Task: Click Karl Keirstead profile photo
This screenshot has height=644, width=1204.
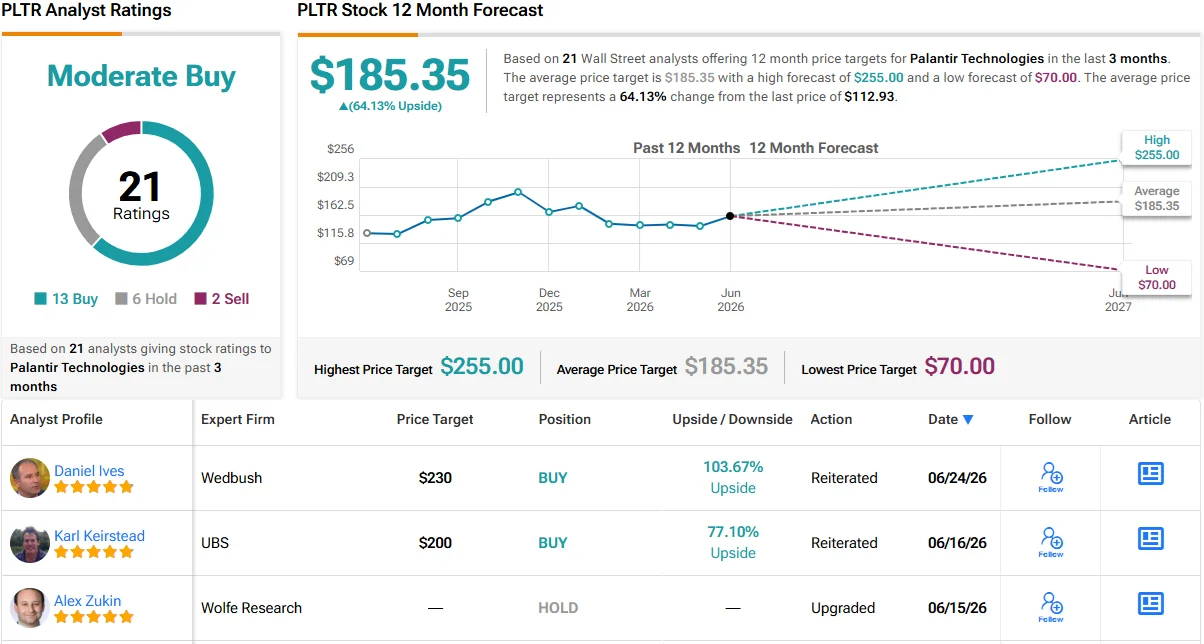Action: coord(29,543)
